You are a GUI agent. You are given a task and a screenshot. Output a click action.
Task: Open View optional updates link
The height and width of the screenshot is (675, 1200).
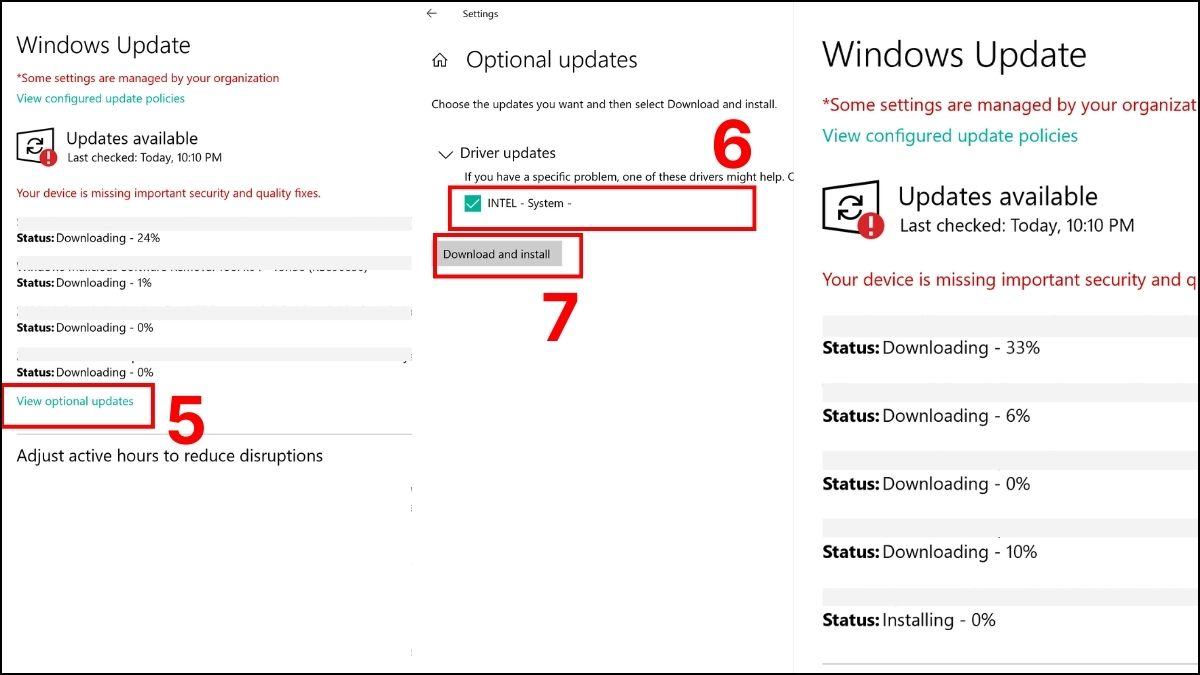pos(75,401)
